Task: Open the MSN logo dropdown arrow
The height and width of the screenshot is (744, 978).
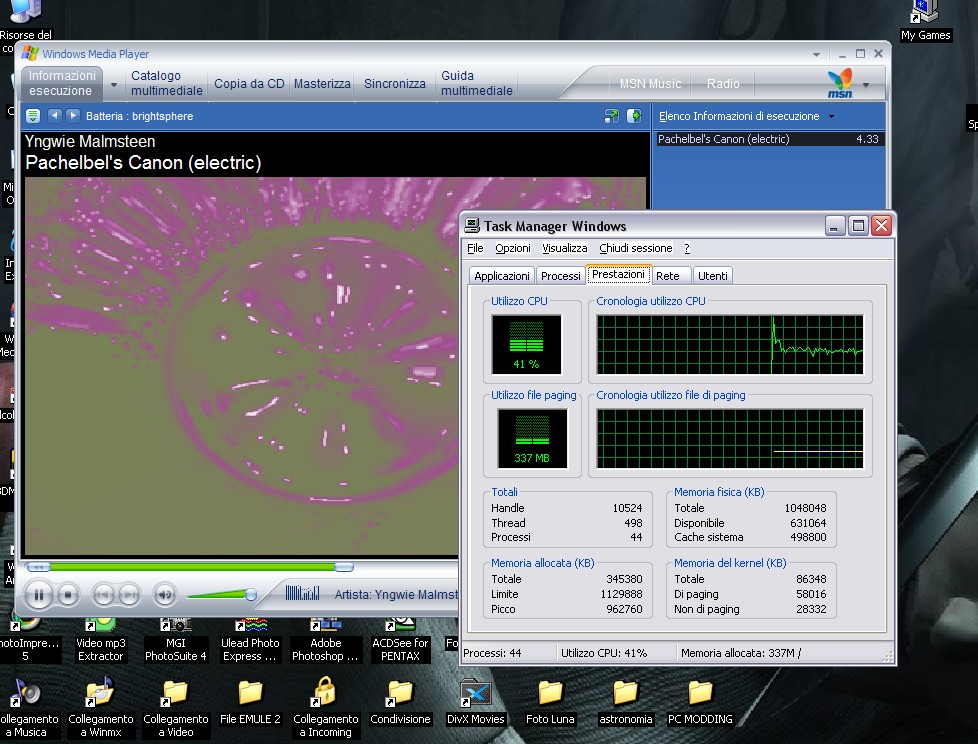Action: click(866, 84)
